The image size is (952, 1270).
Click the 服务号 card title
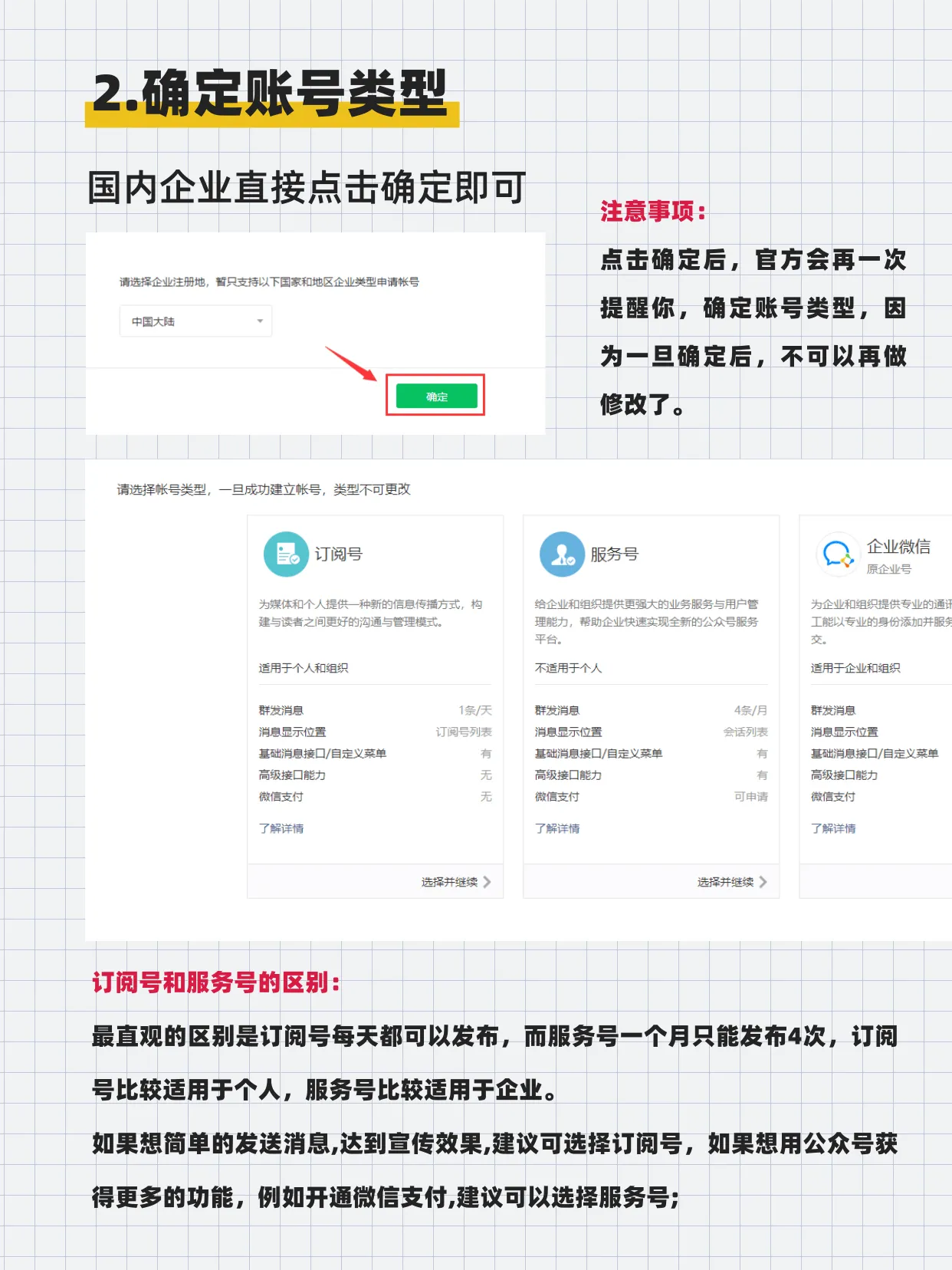coord(615,554)
